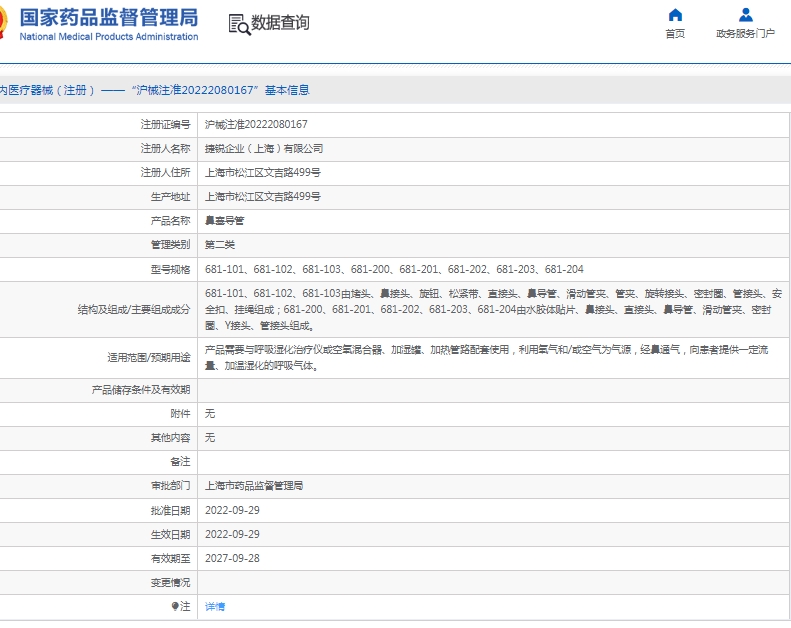This screenshot has width=791, height=628.
Task: Click the 变更情况 row label
Action: [x=171, y=583]
